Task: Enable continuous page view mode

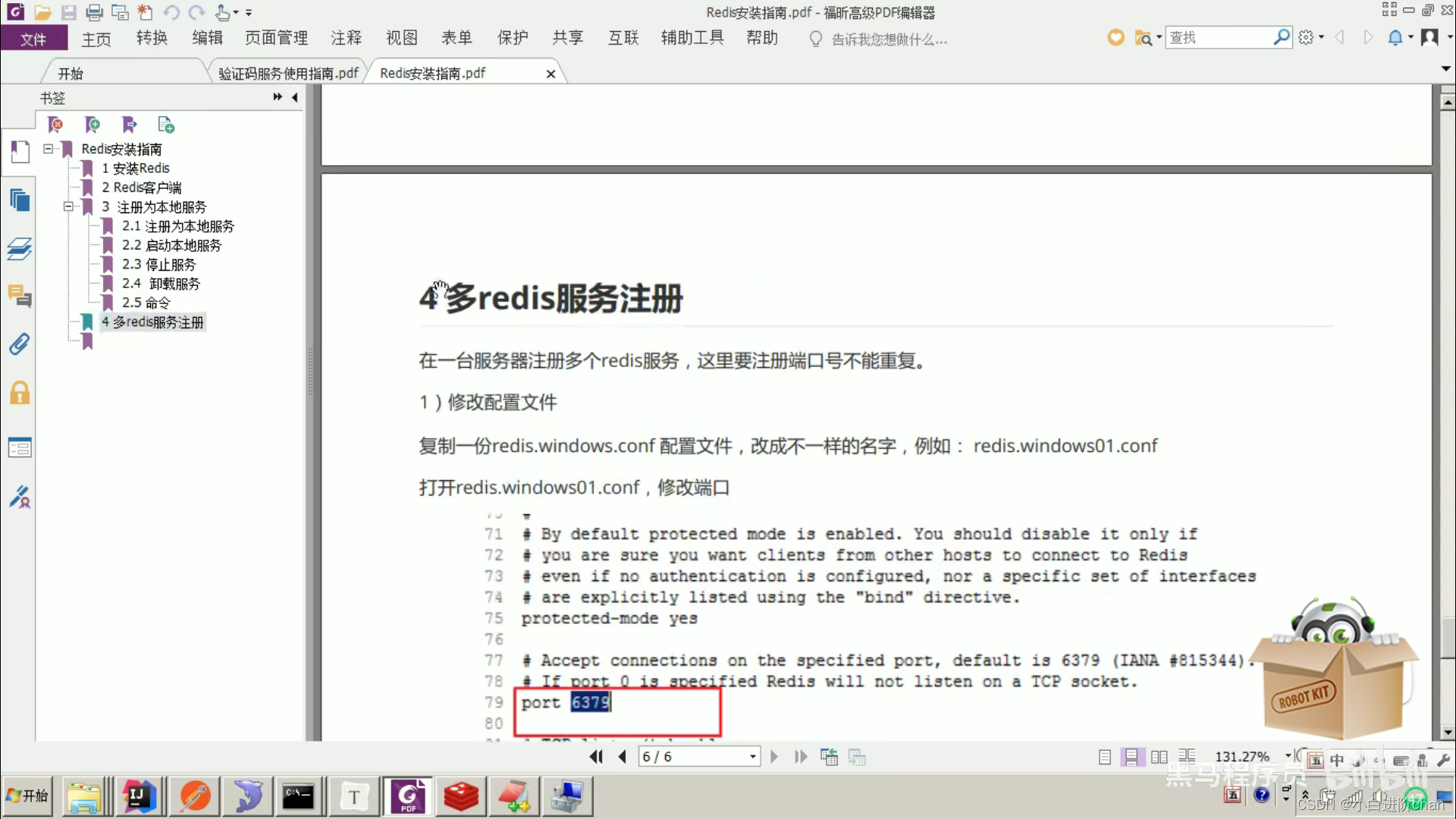Action: tap(1131, 757)
